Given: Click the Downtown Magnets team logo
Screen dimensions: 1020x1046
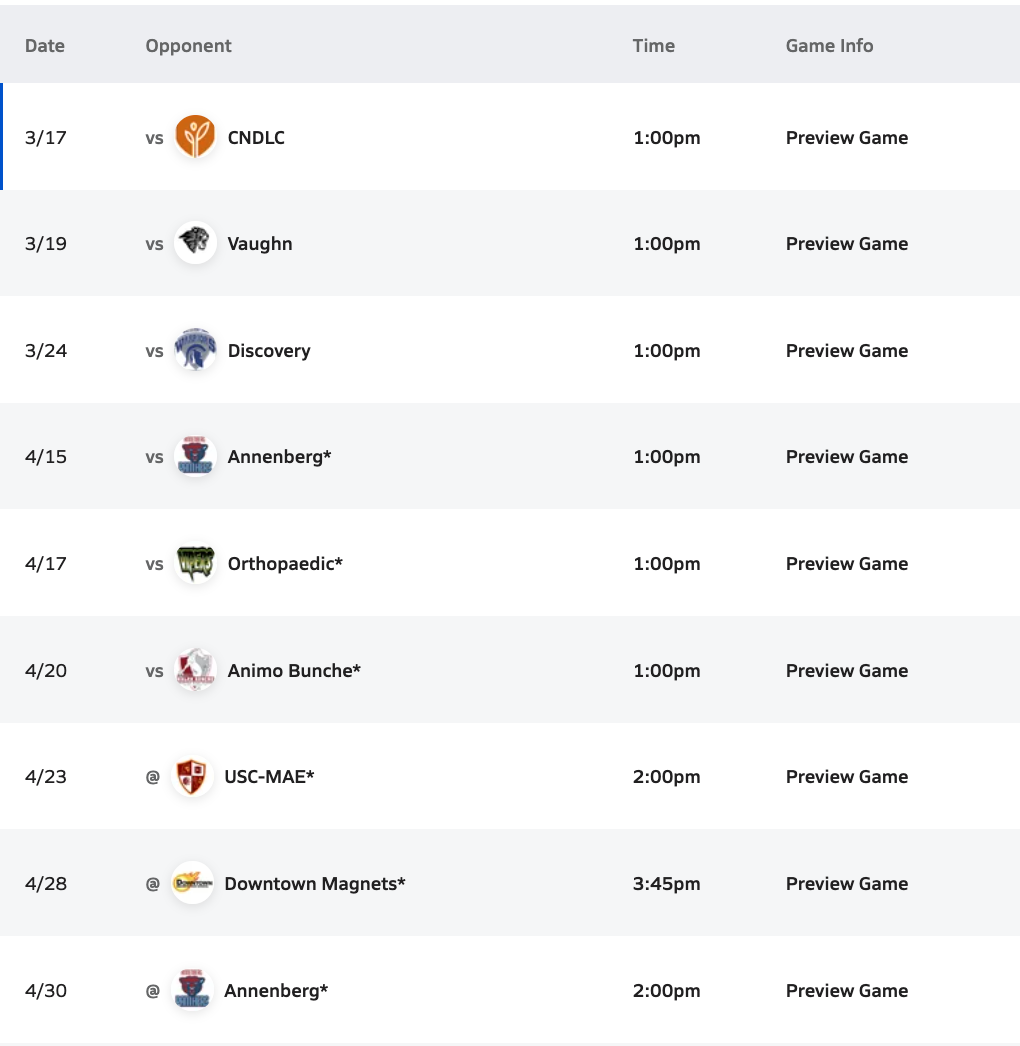Looking at the screenshot, I should [192, 883].
